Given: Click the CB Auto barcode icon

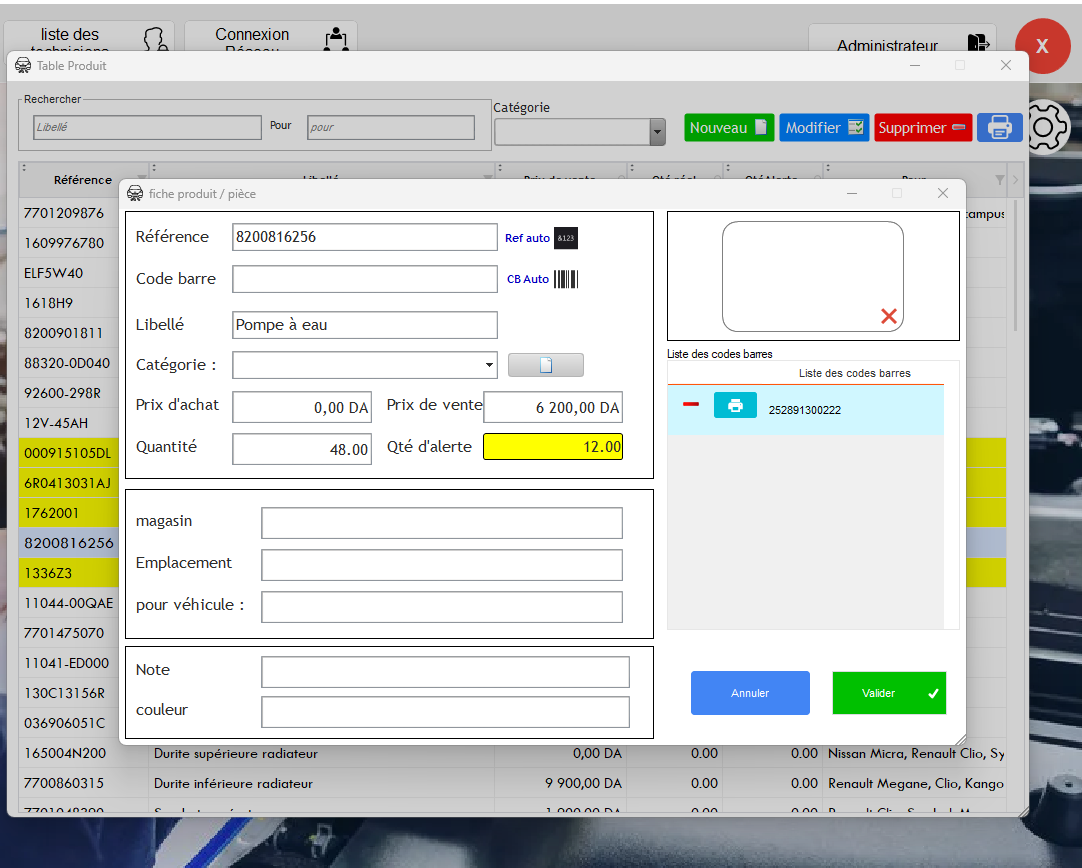Looking at the screenshot, I should [566, 279].
